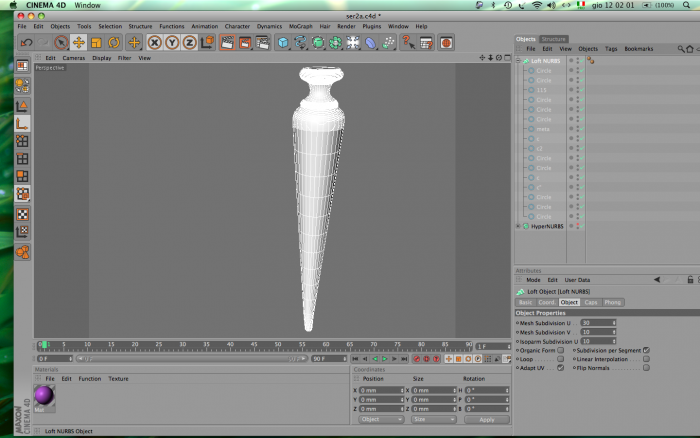Toggle X axis lock

pos(154,43)
